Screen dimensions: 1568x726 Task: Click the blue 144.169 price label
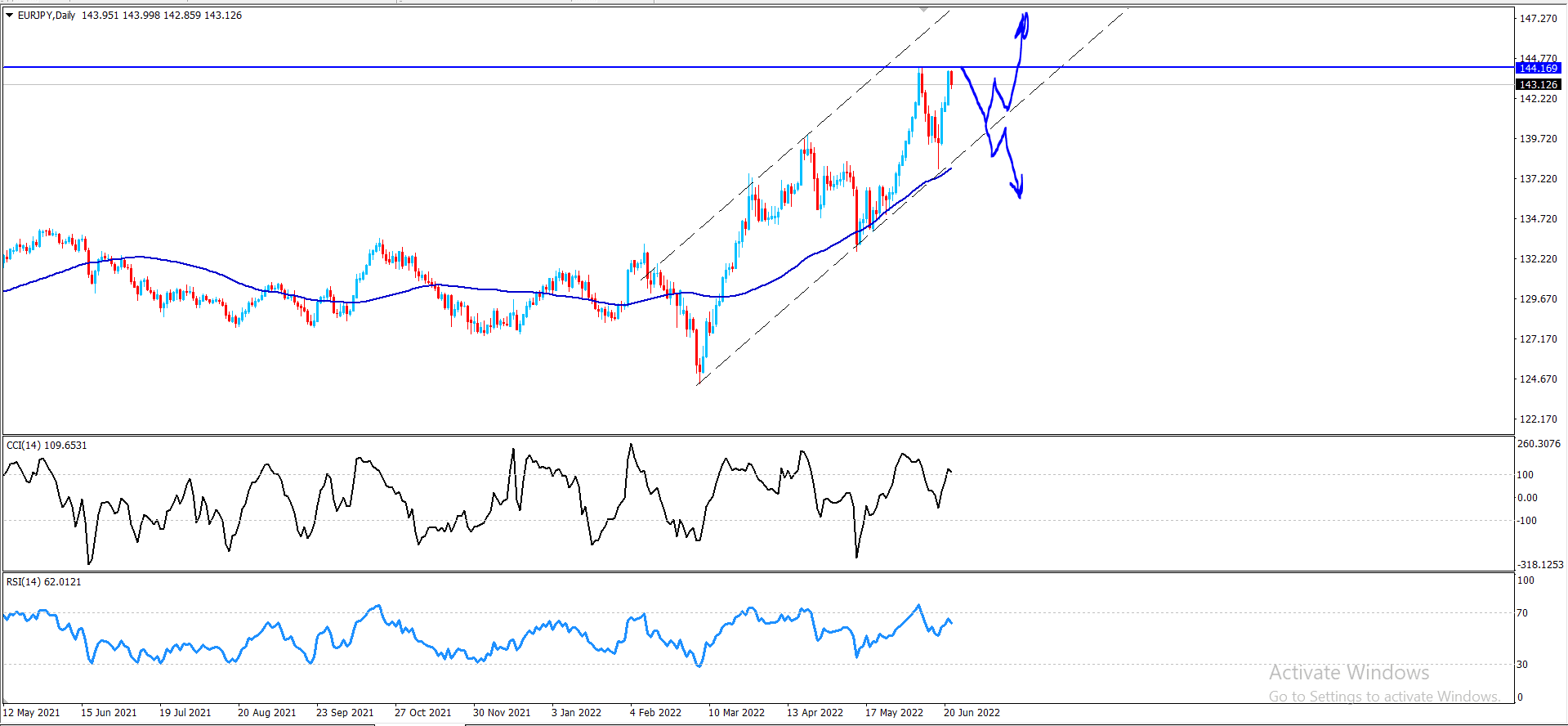click(x=1538, y=68)
